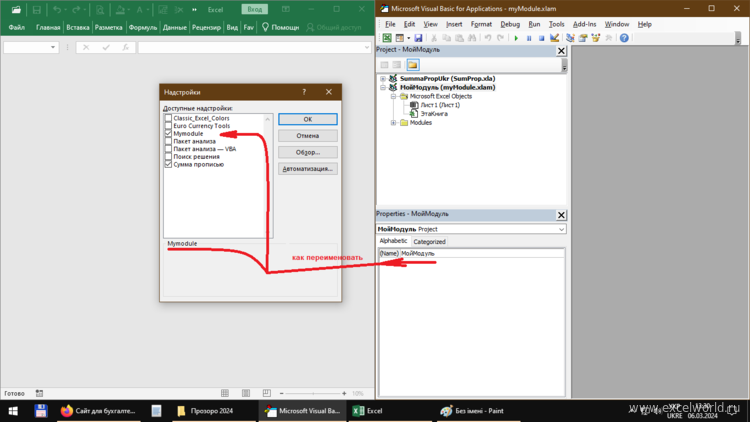
Task: Click the Insert UserForm icon in VBA toolbar
Action: tap(399, 38)
